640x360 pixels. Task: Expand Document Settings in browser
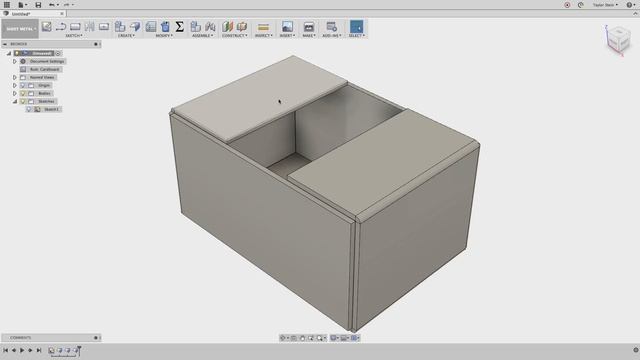(15, 61)
